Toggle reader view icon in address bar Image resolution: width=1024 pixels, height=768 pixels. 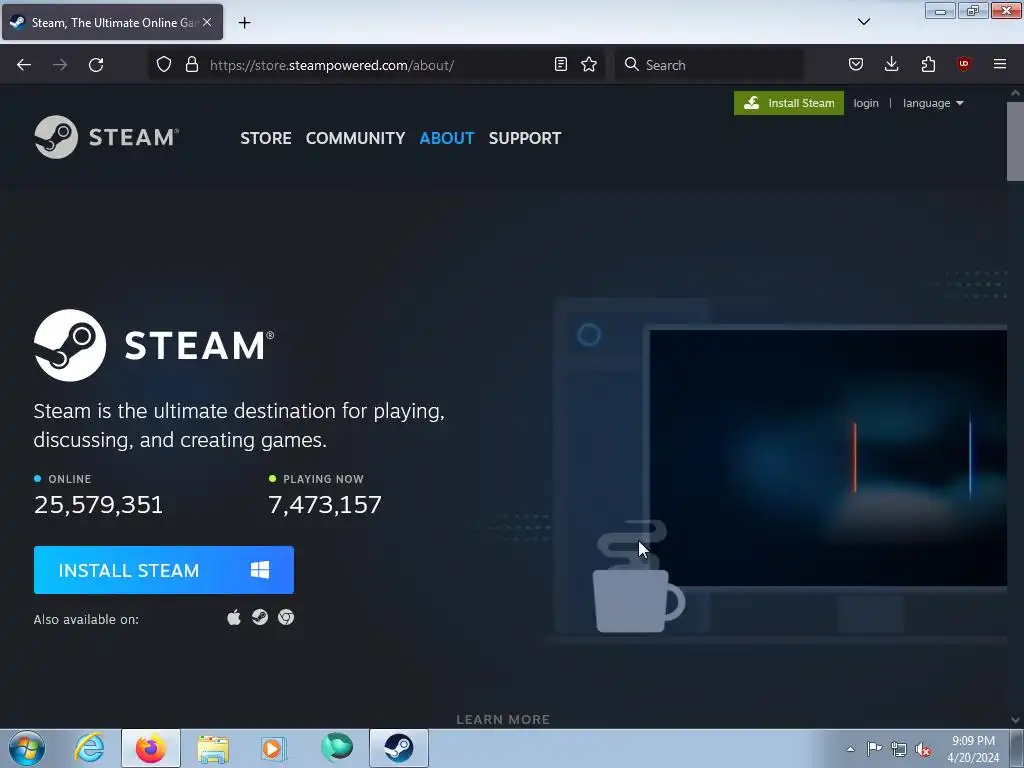[x=560, y=64]
